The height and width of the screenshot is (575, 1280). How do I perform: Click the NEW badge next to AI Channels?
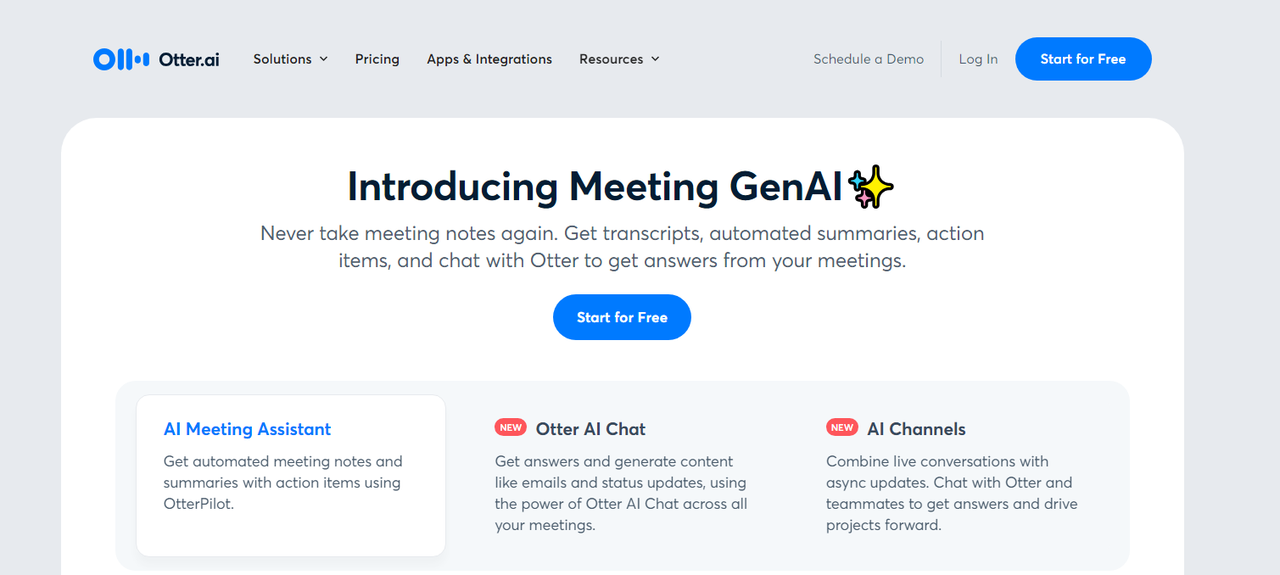[x=842, y=428]
